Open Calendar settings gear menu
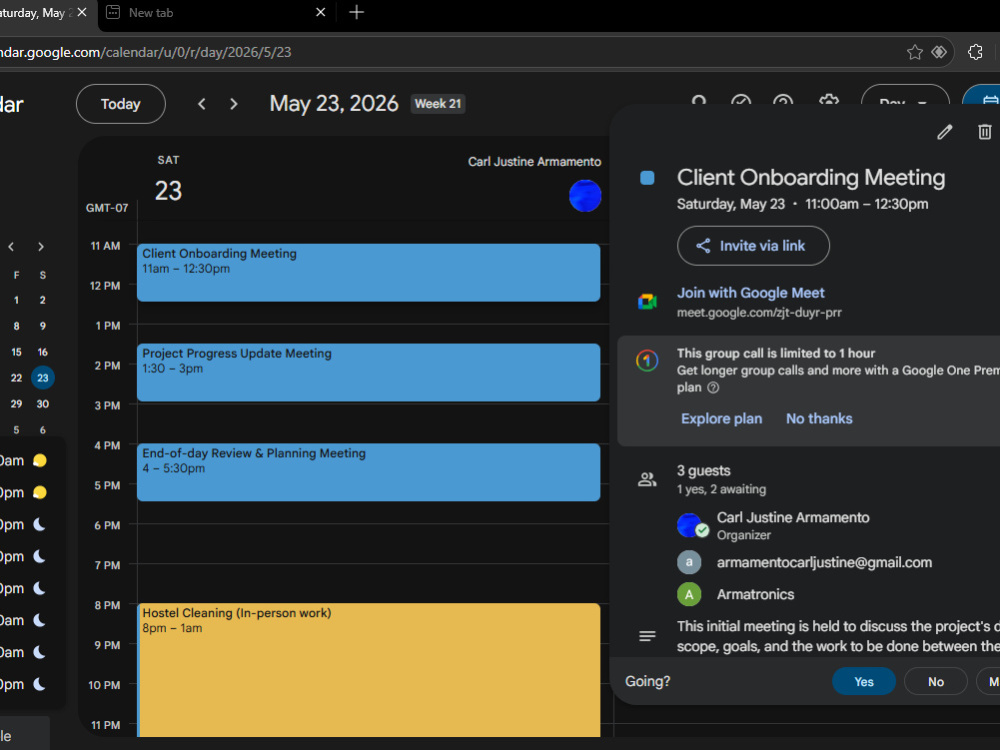This screenshot has height=750, width=1000. pyautogui.click(x=828, y=101)
